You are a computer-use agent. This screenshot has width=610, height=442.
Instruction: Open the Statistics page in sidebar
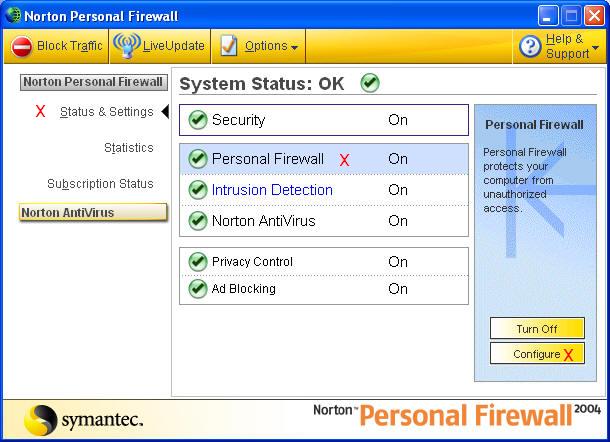129,148
